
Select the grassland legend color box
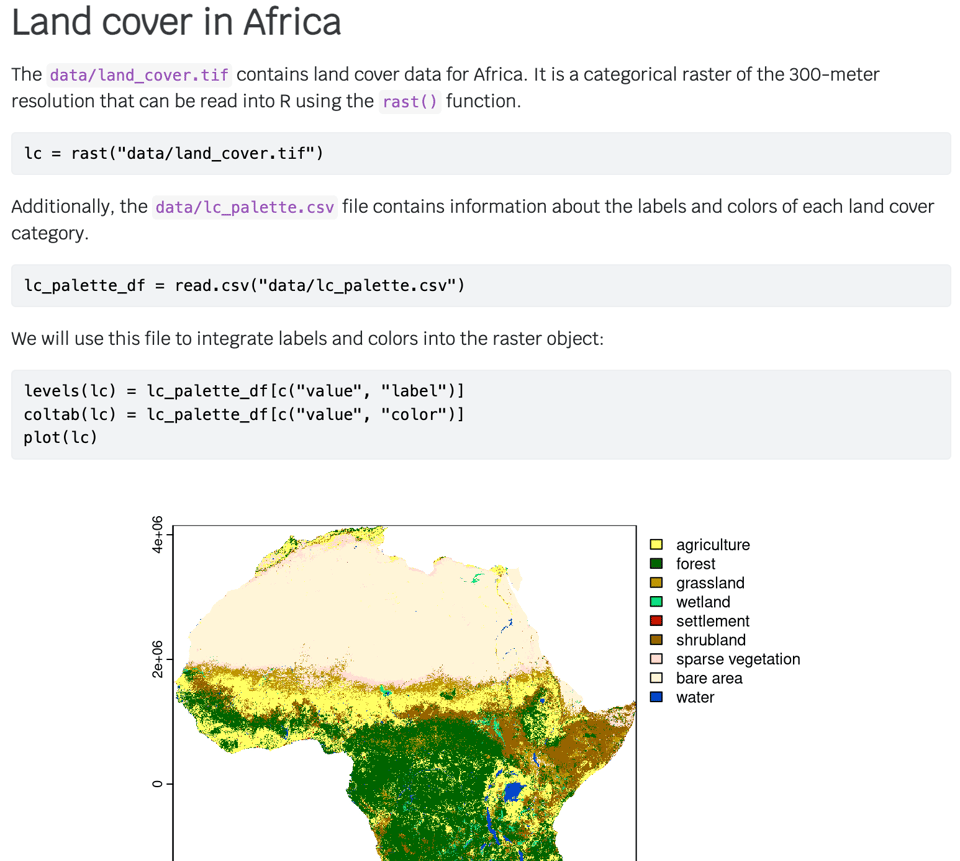(x=656, y=583)
